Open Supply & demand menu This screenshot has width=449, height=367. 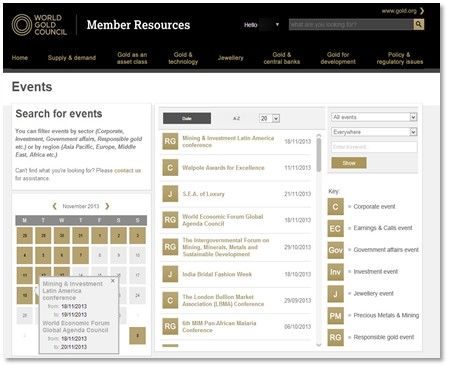coord(72,58)
